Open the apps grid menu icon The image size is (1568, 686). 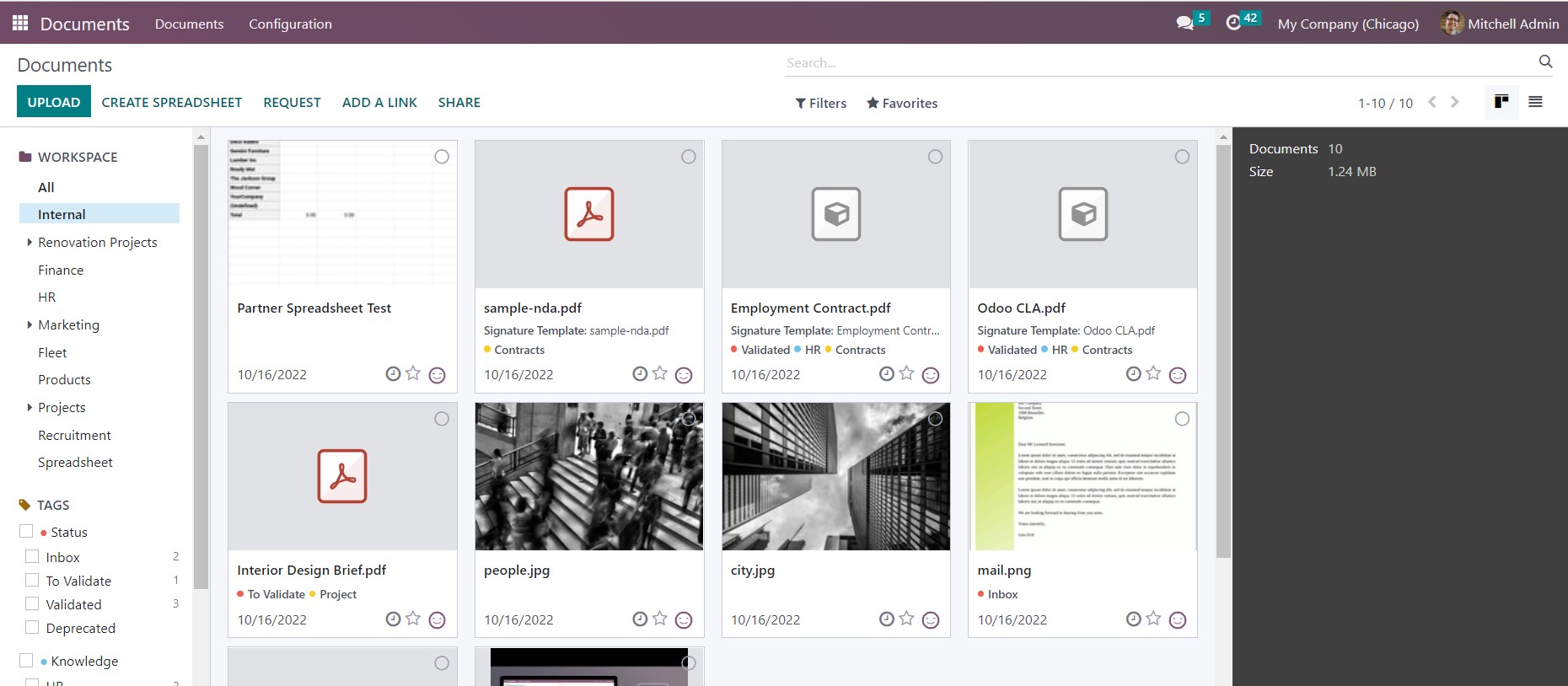point(20,23)
